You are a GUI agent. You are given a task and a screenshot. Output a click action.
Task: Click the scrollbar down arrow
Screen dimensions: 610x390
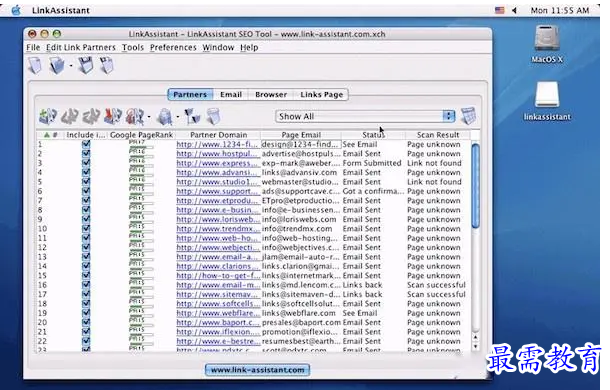point(475,346)
